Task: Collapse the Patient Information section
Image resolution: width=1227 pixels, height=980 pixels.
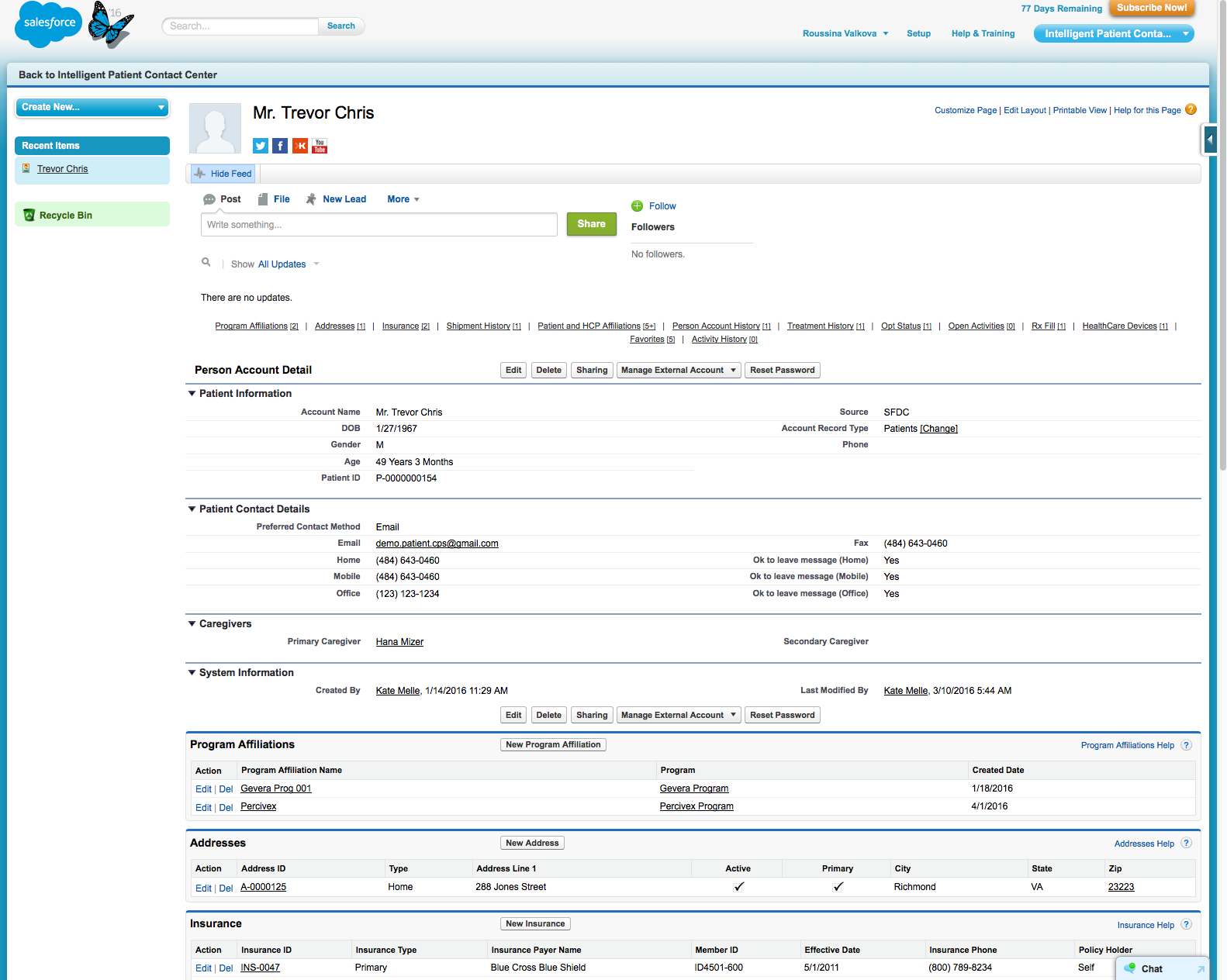Action: click(x=192, y=393)
